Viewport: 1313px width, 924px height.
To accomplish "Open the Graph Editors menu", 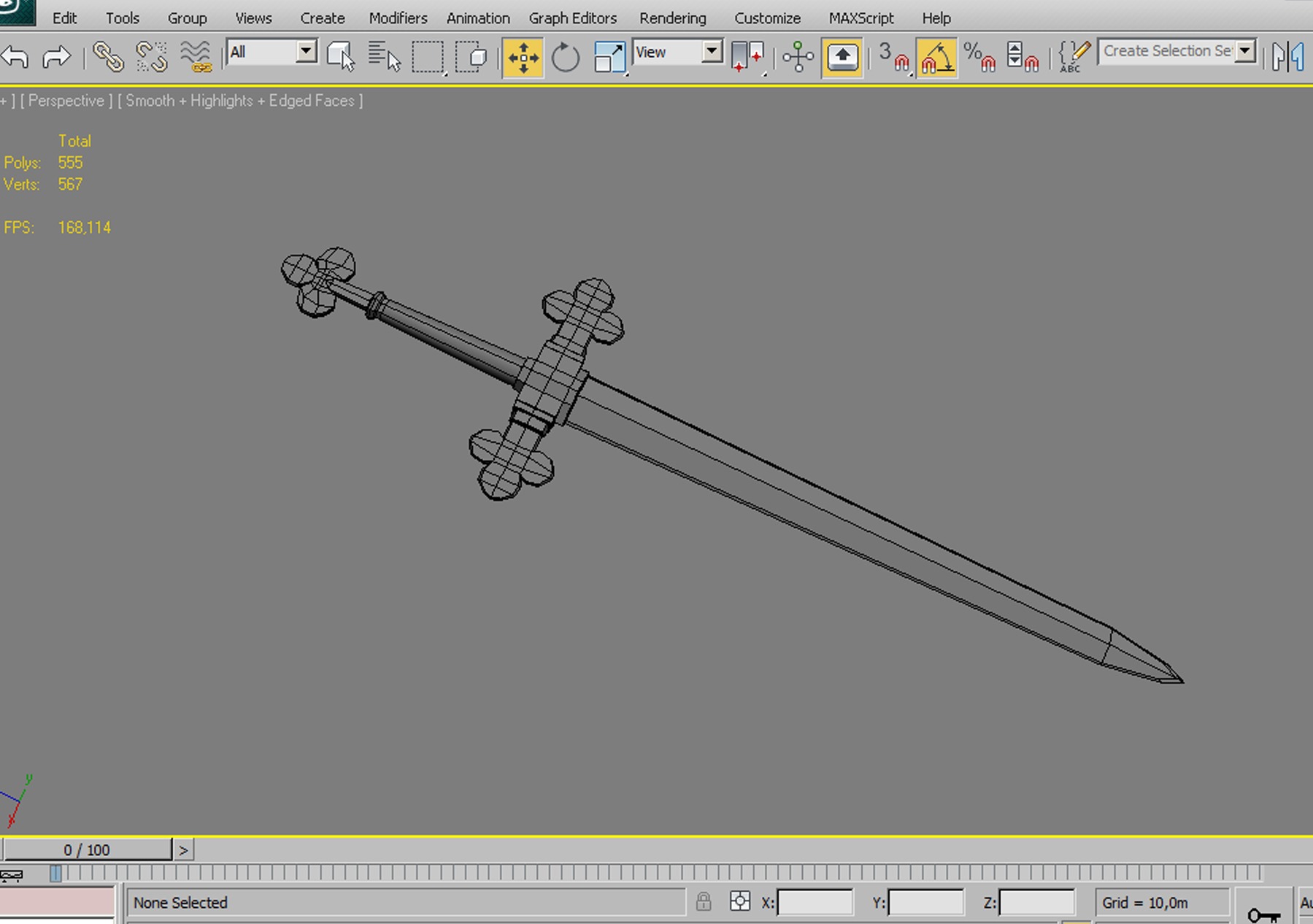I will 572,18.
